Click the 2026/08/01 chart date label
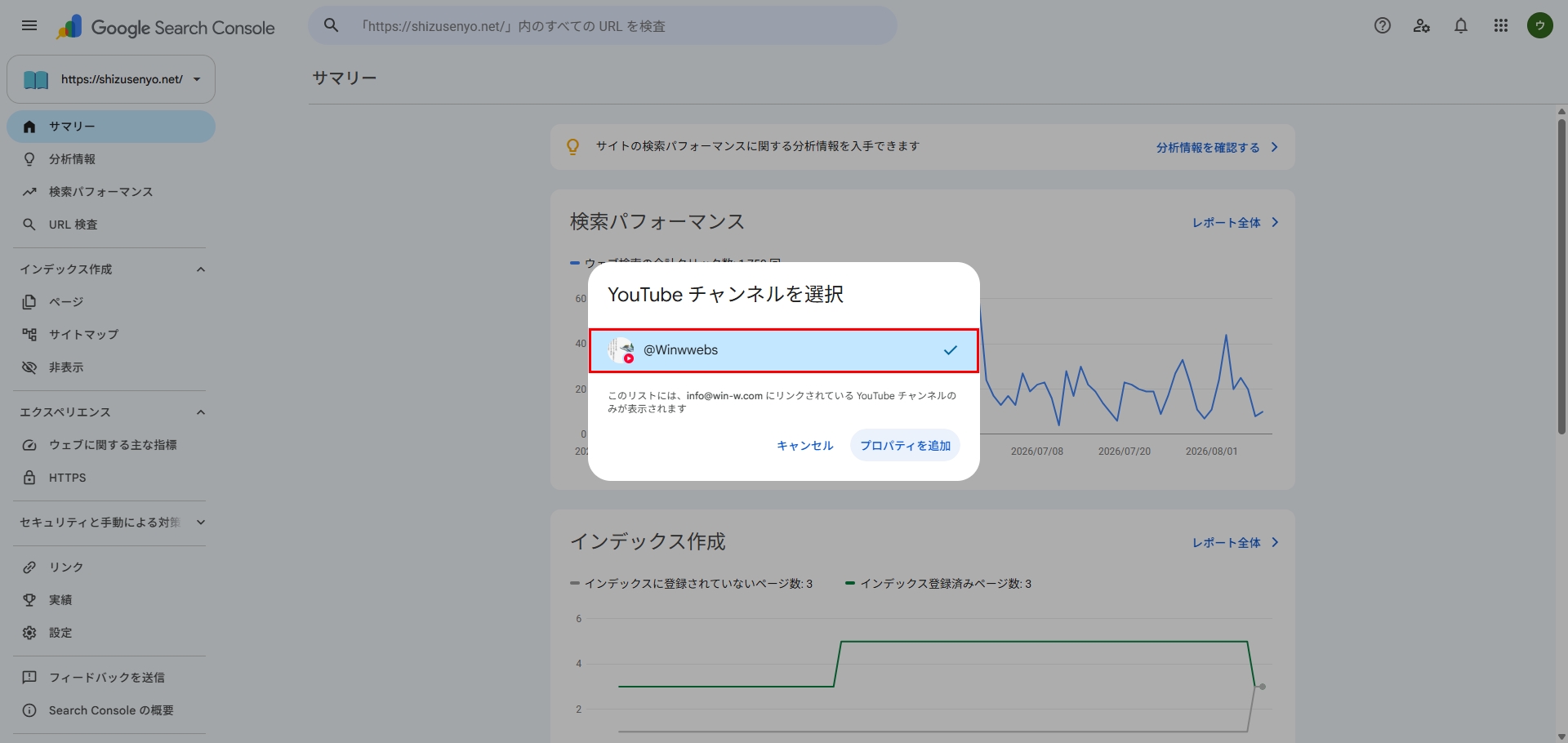1568x743 pixels. tap(1212, 452)
